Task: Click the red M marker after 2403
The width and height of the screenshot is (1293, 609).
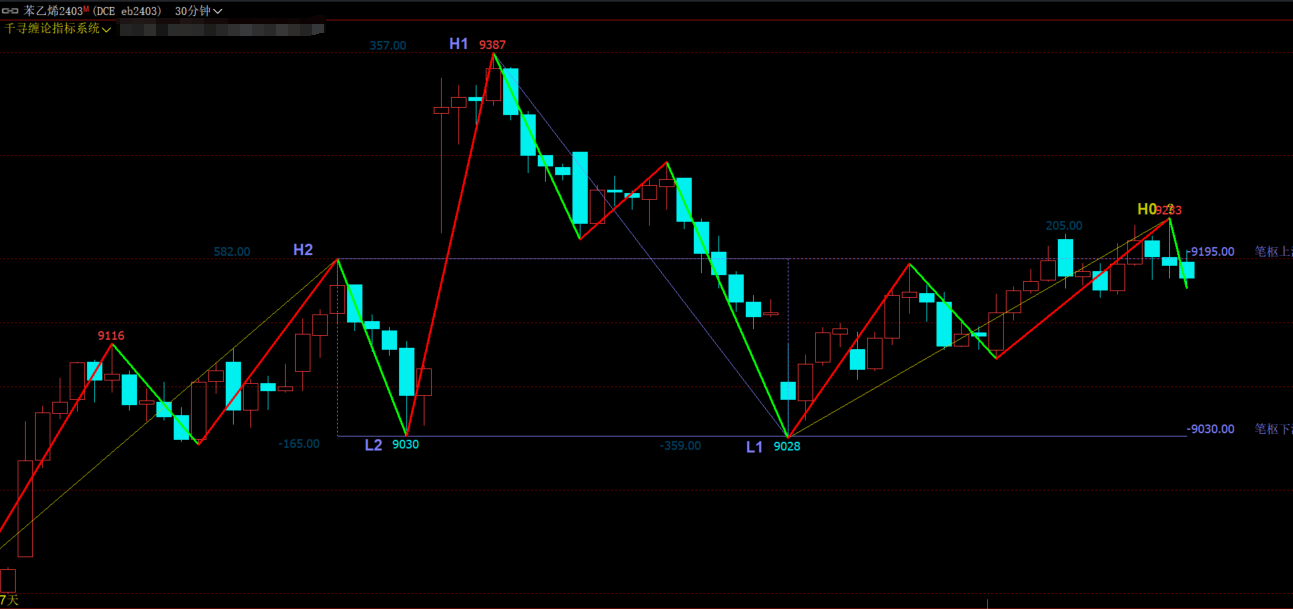Action: click(x=87, y=9)
